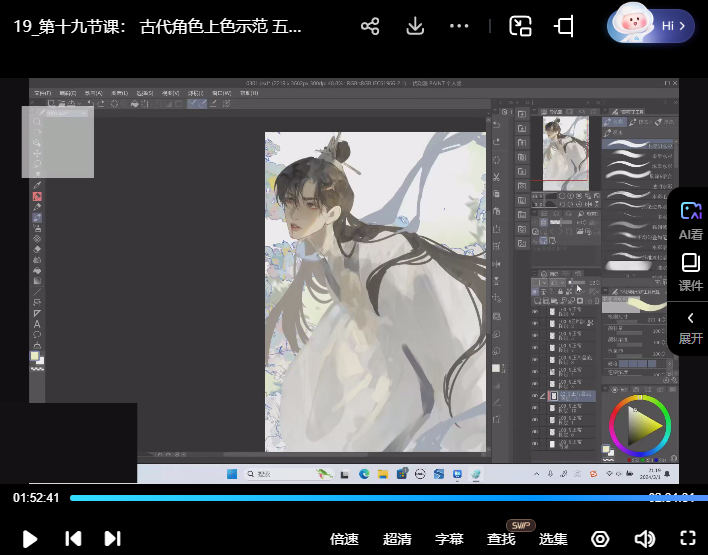The width and height of the screenshot is (708, 555).
Task: Open the 选集 episode list
Action: [x=553, y=539]
